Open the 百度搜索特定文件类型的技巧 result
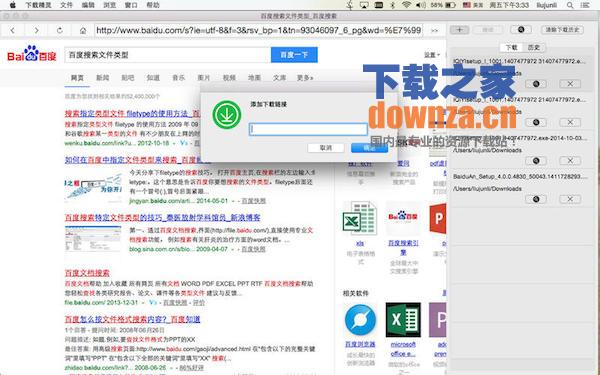Screen dimensions: 600x375 (162, 217)
